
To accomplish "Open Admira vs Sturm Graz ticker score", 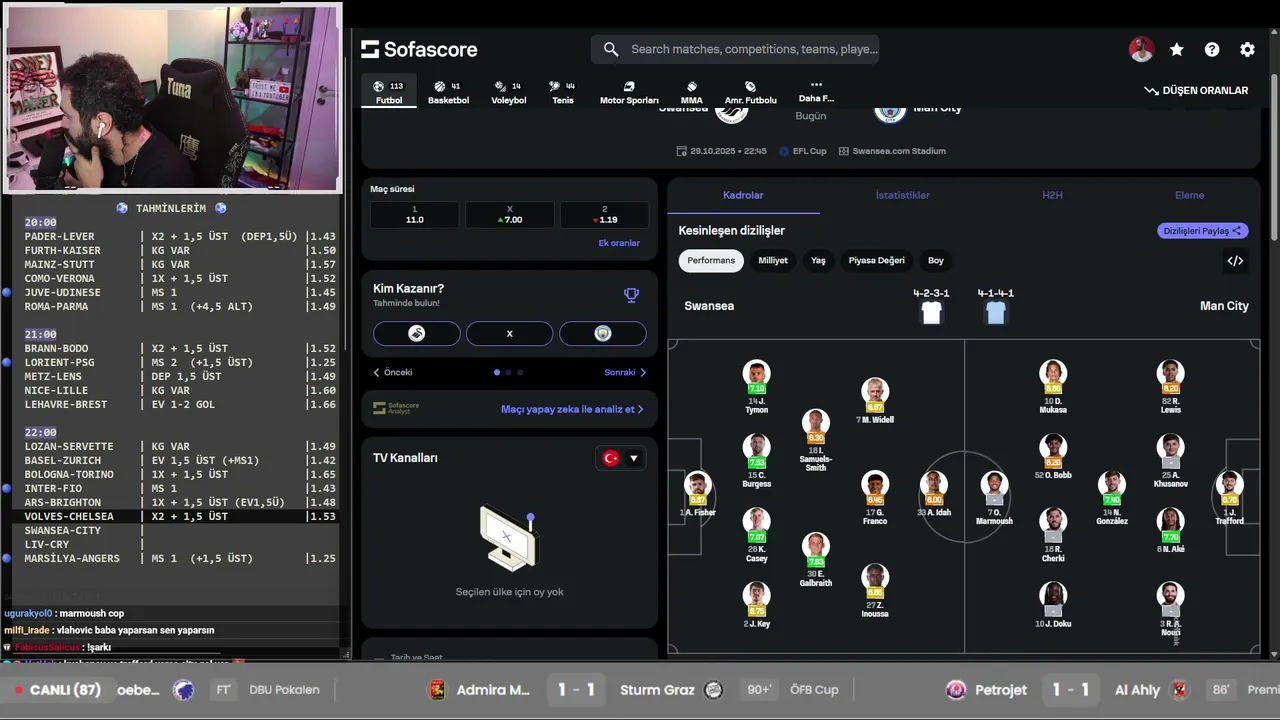I will coord(576,690).
